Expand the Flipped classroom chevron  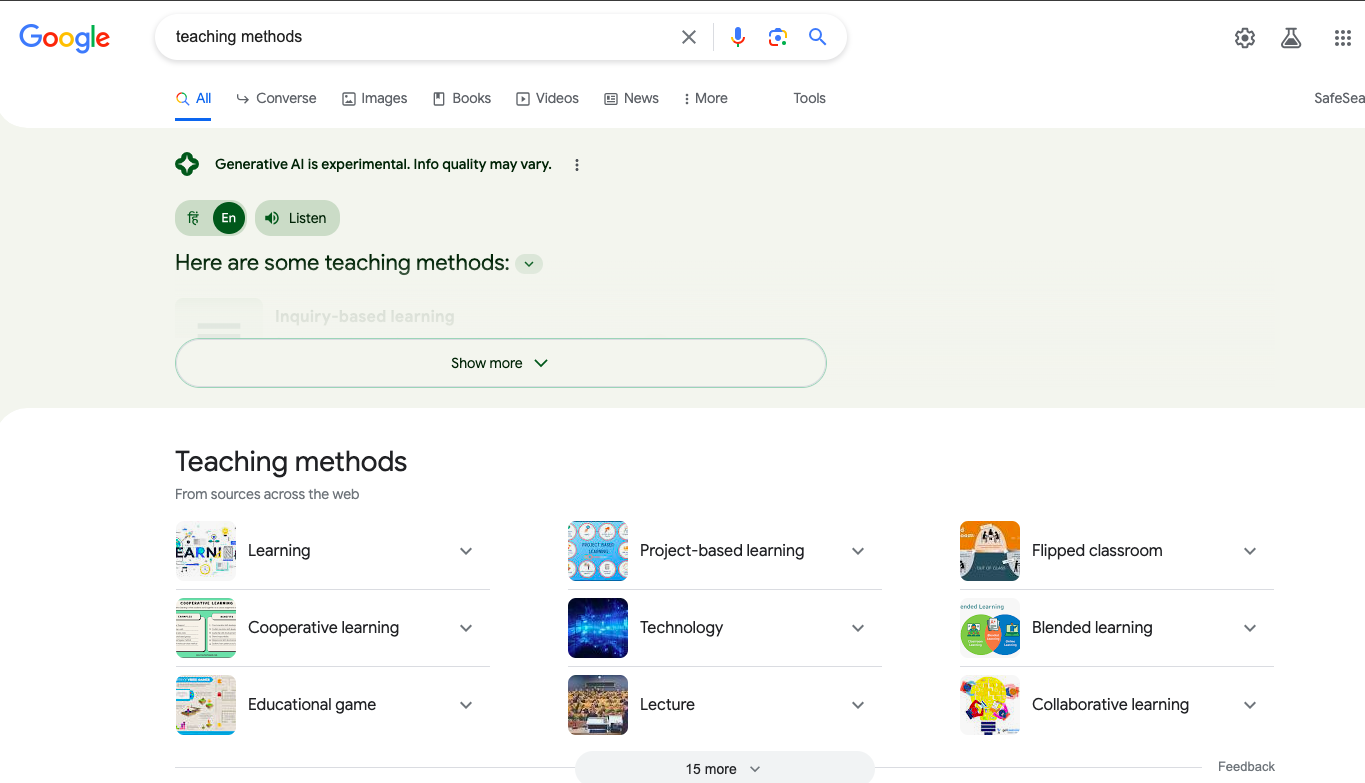coord(1249,551)
